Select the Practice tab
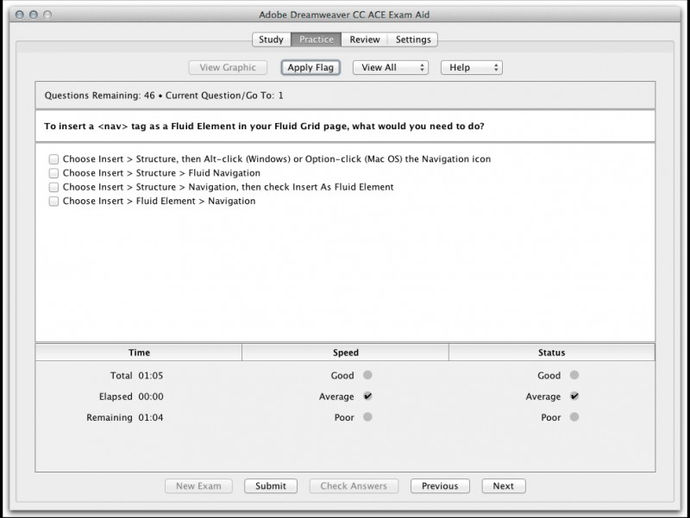This screenshot has width=690, height=518. tap(316, 40)
